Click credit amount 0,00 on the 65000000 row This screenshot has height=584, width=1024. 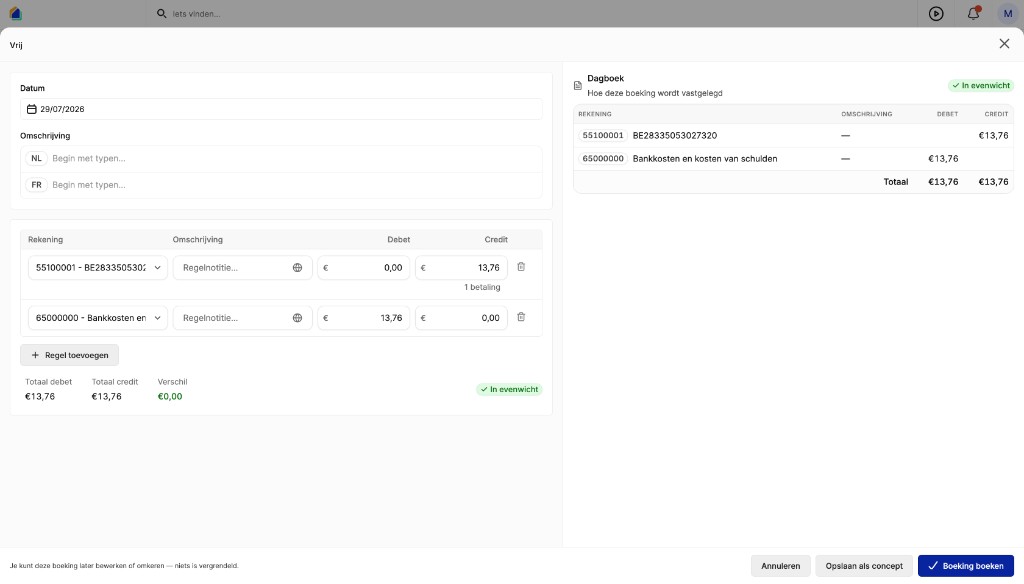[462, 318]
